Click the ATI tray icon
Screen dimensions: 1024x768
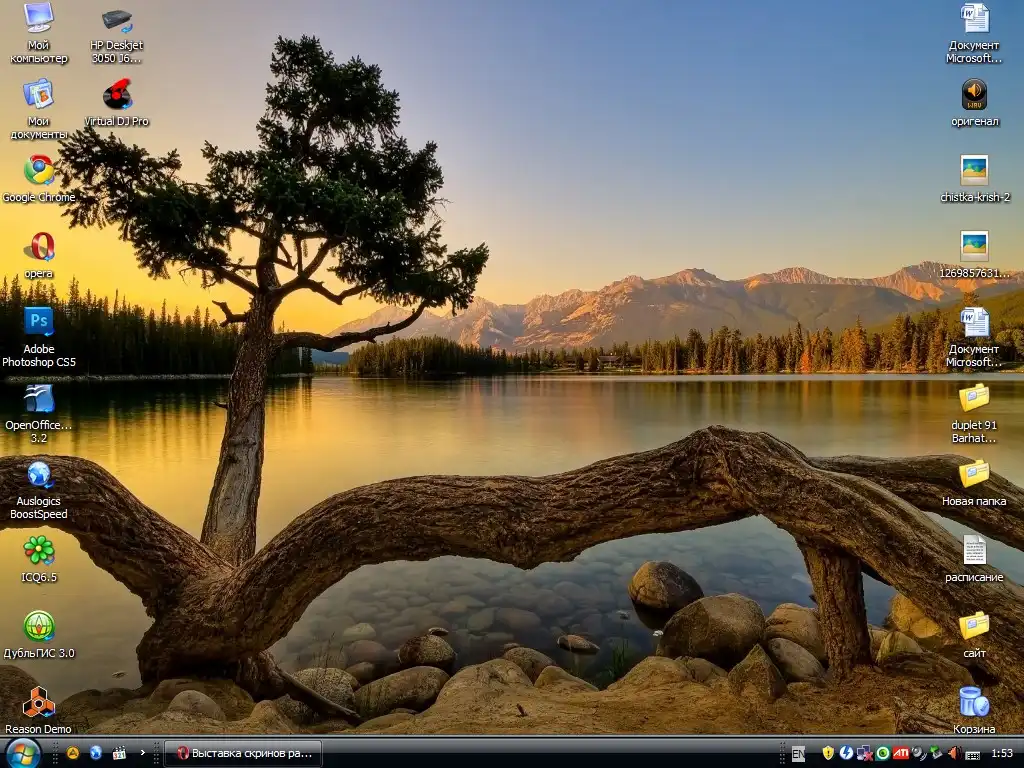click(900, 753)
